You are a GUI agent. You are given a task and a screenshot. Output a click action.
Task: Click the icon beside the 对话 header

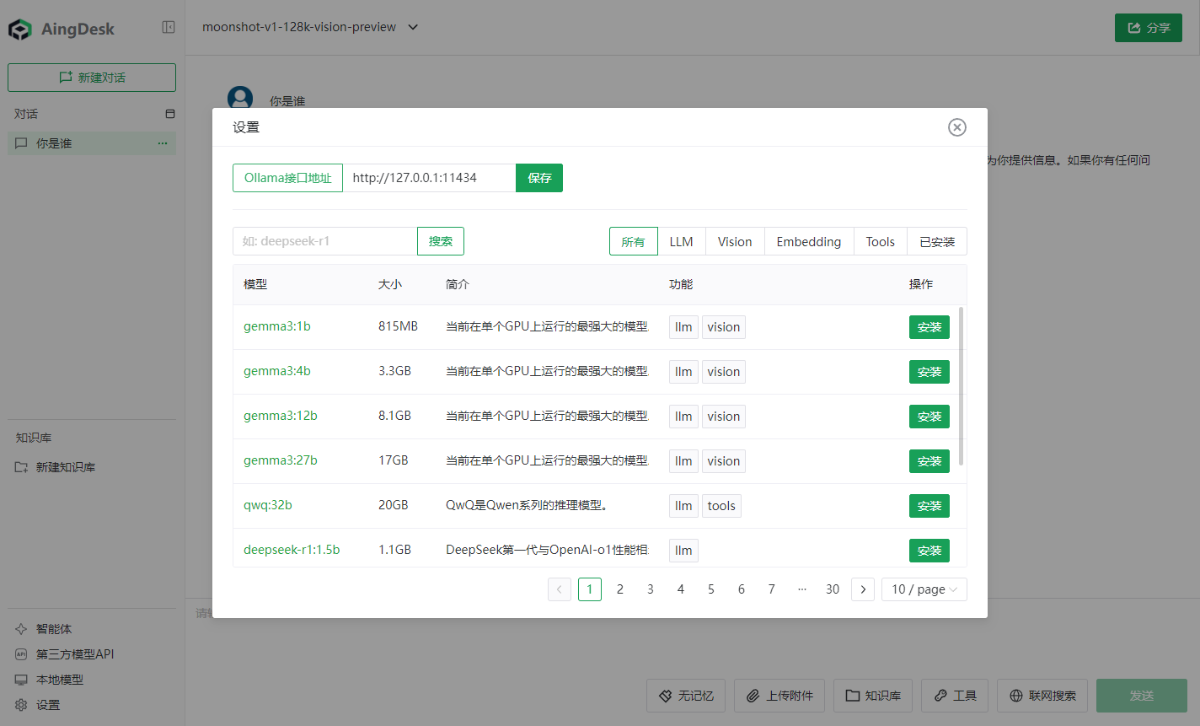pyautogui.click(x=170, y=114)
